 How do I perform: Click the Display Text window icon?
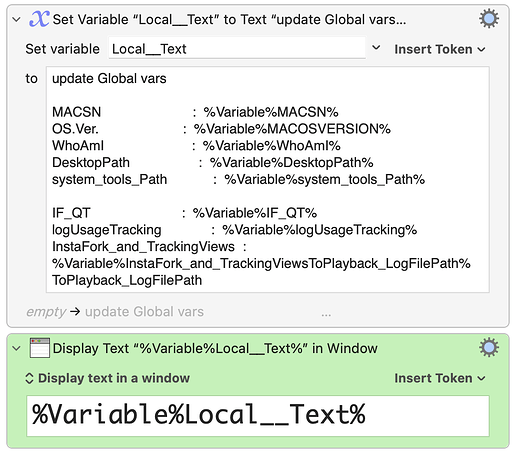tap(40, 348)
